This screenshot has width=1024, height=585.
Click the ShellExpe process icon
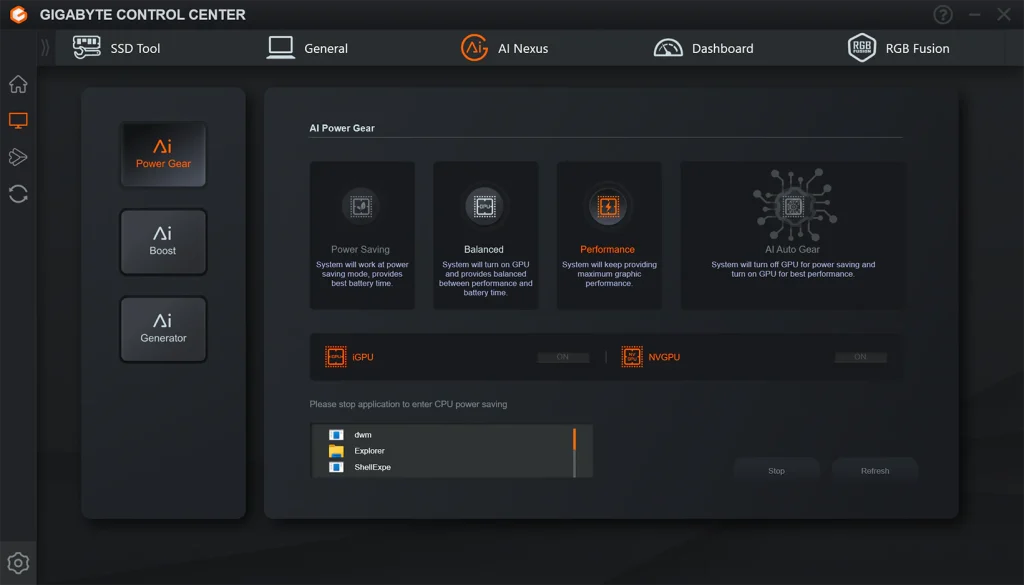point(336,467)
